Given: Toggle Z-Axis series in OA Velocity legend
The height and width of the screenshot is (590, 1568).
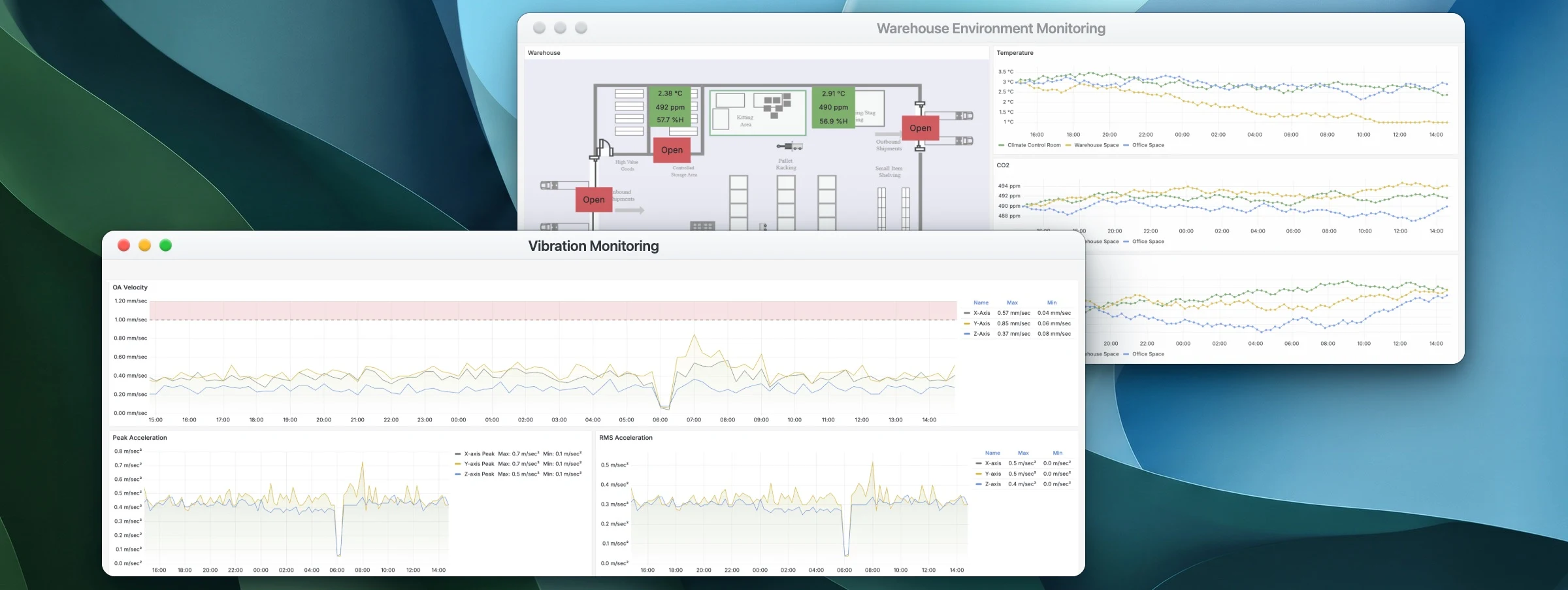Looking at the screenshot, I should 981,334.
